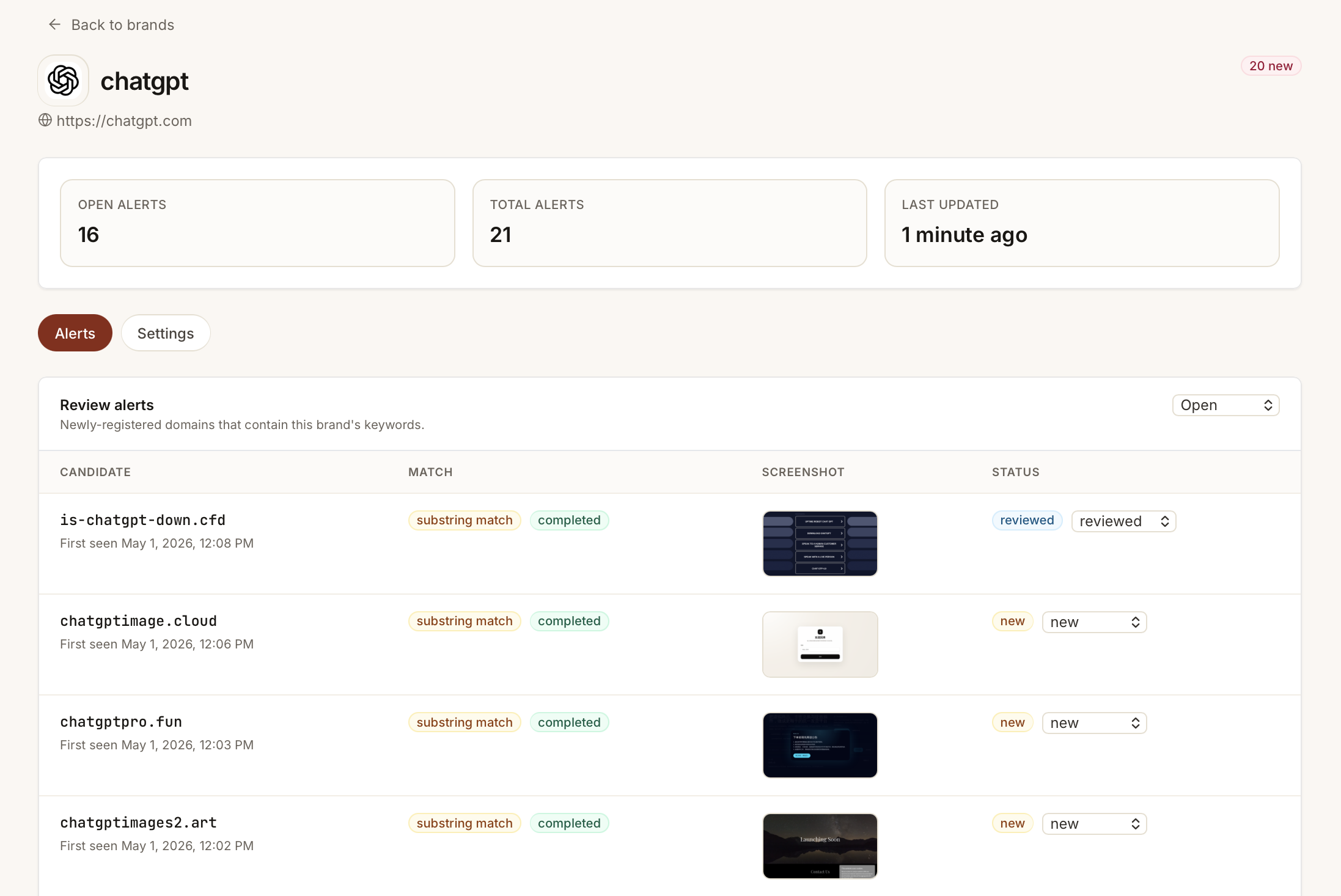This screenshot has height=896, width=1341.
Task: Click the 20 new badge
Action: [x=1271, y=66]
